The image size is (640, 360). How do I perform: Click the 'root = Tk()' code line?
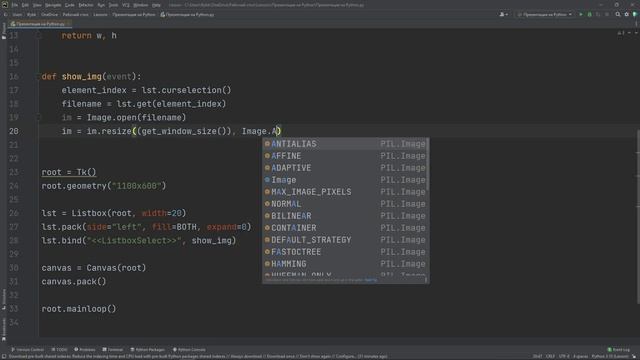click(x=69, y=172)
